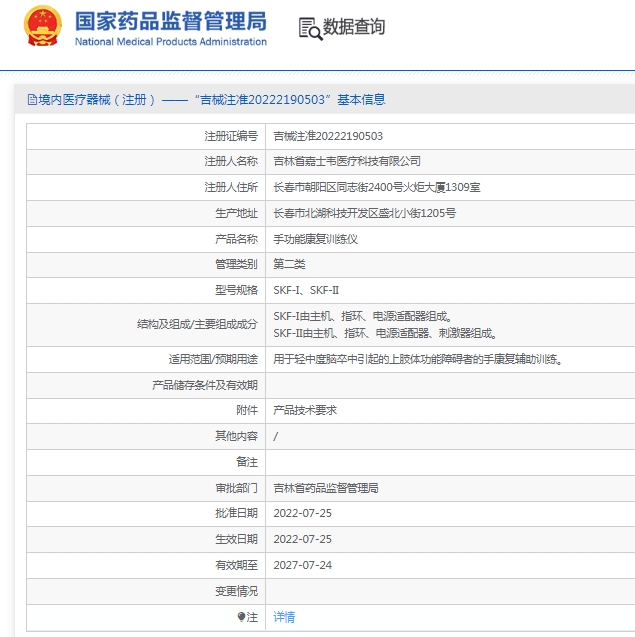The image size is (635, 637).
Task: Click the 产品储存条件及有效期 label
Action: click(205, 385)
